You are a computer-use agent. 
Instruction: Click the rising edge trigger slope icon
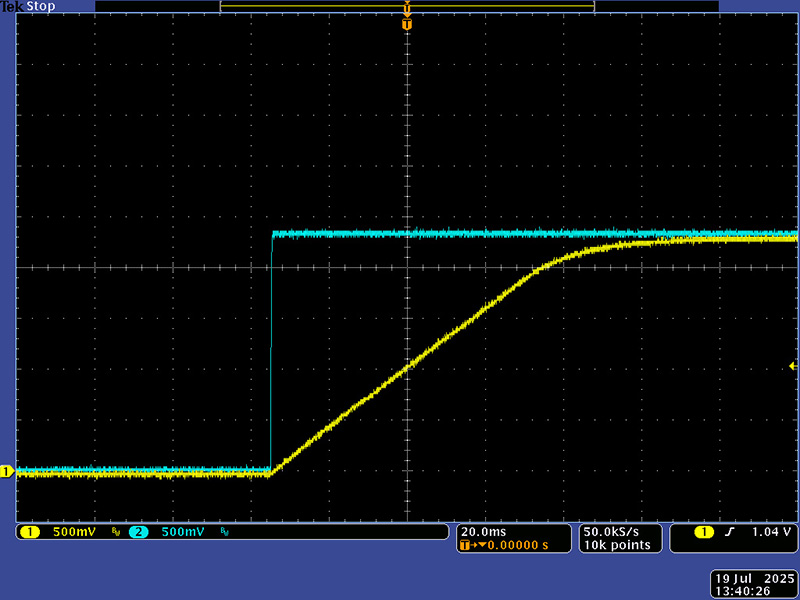729,532
